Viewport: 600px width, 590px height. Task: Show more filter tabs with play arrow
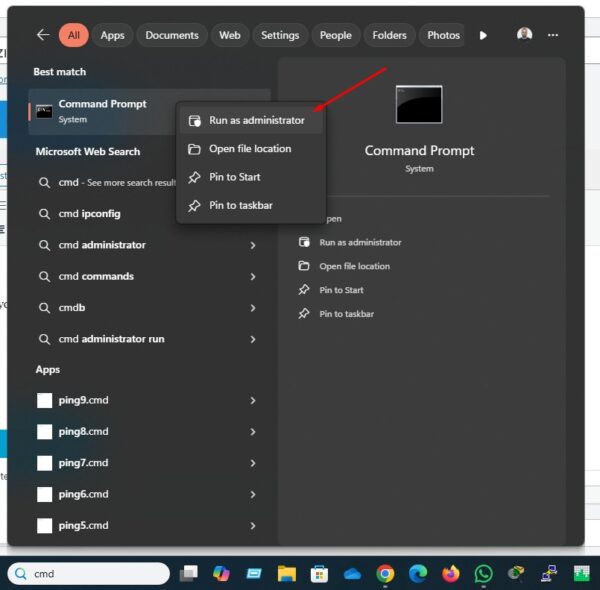(483, 36)
